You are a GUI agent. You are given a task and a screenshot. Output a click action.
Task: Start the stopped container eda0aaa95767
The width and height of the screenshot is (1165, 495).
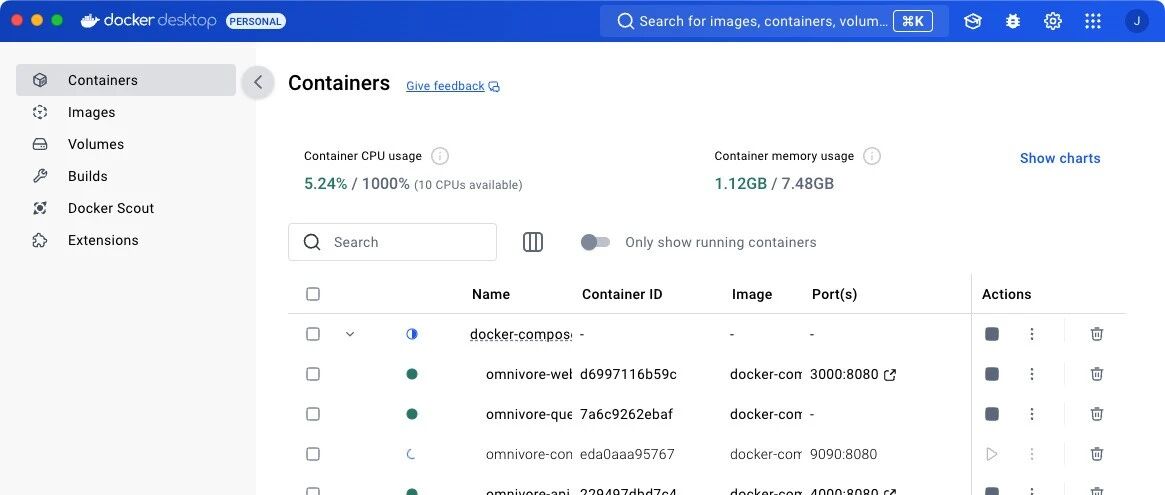click(x=992, y=453)
